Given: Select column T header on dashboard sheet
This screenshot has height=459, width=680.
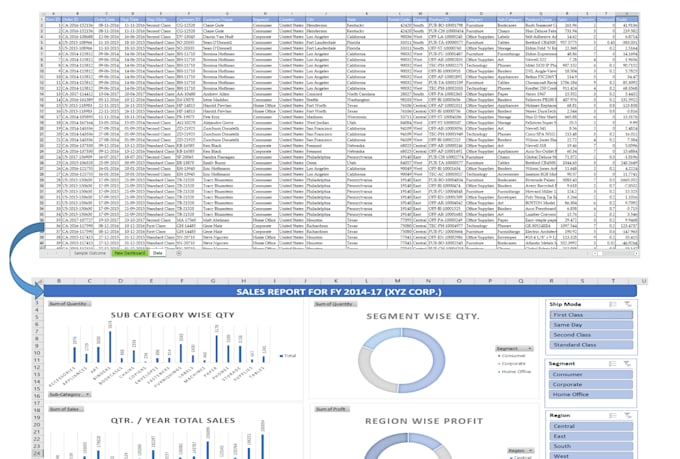Looking at the screenshot, I should point(613,281).
